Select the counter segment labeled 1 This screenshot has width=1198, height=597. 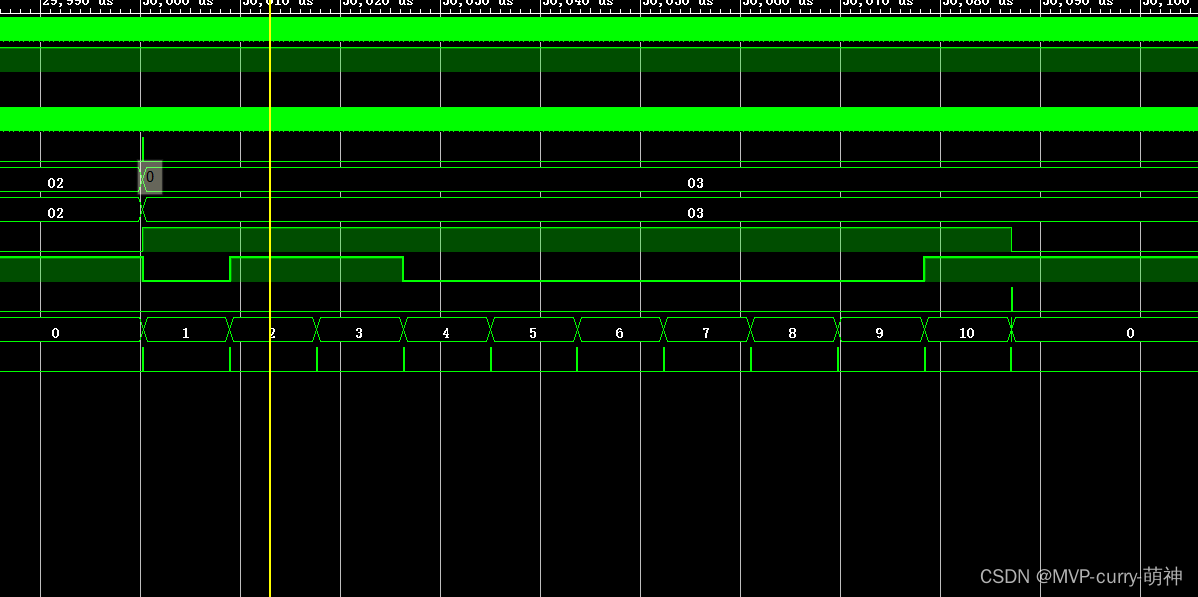[x=184, y=331]
